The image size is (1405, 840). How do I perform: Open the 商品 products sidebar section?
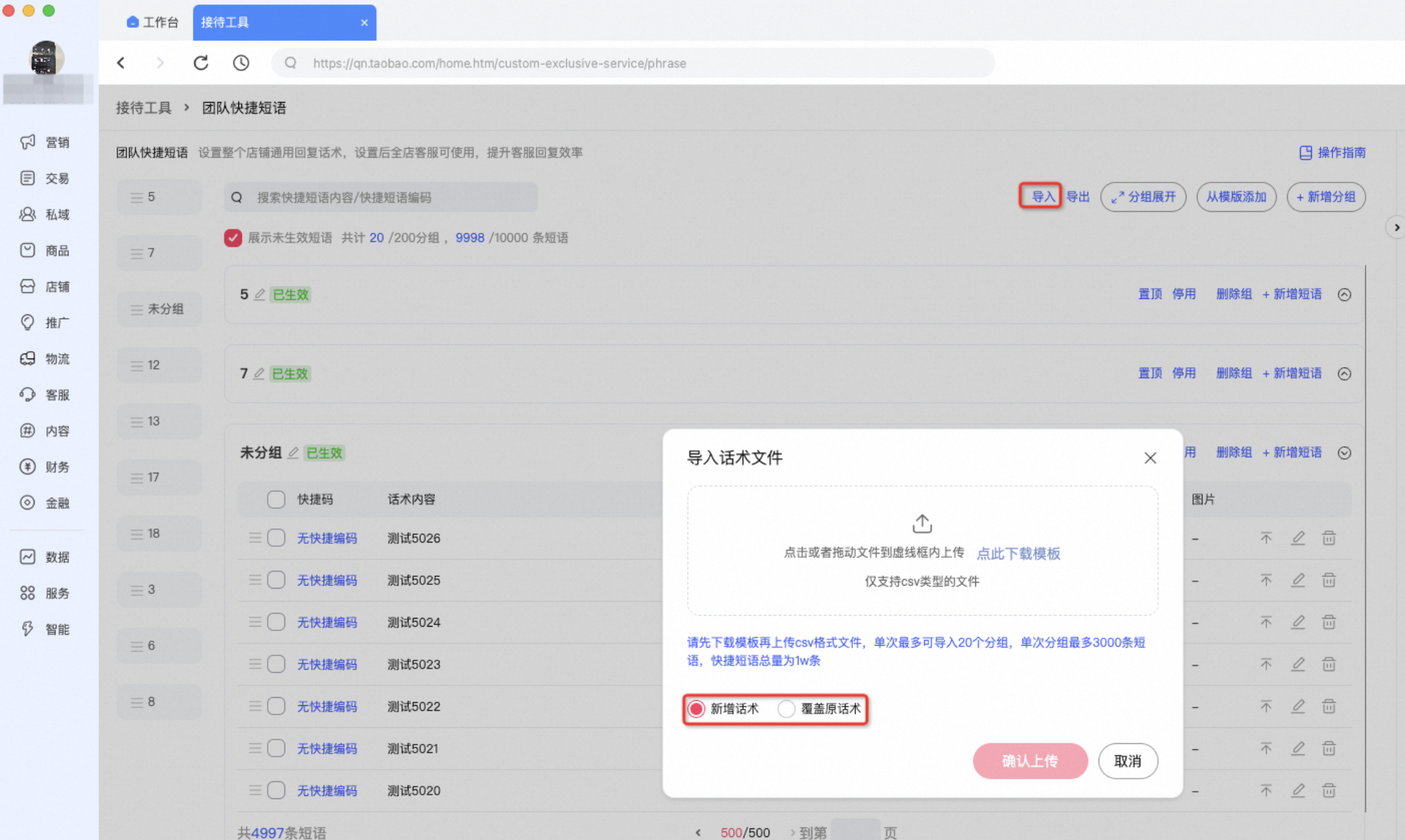pyautogui.click(x=45, y=251)
